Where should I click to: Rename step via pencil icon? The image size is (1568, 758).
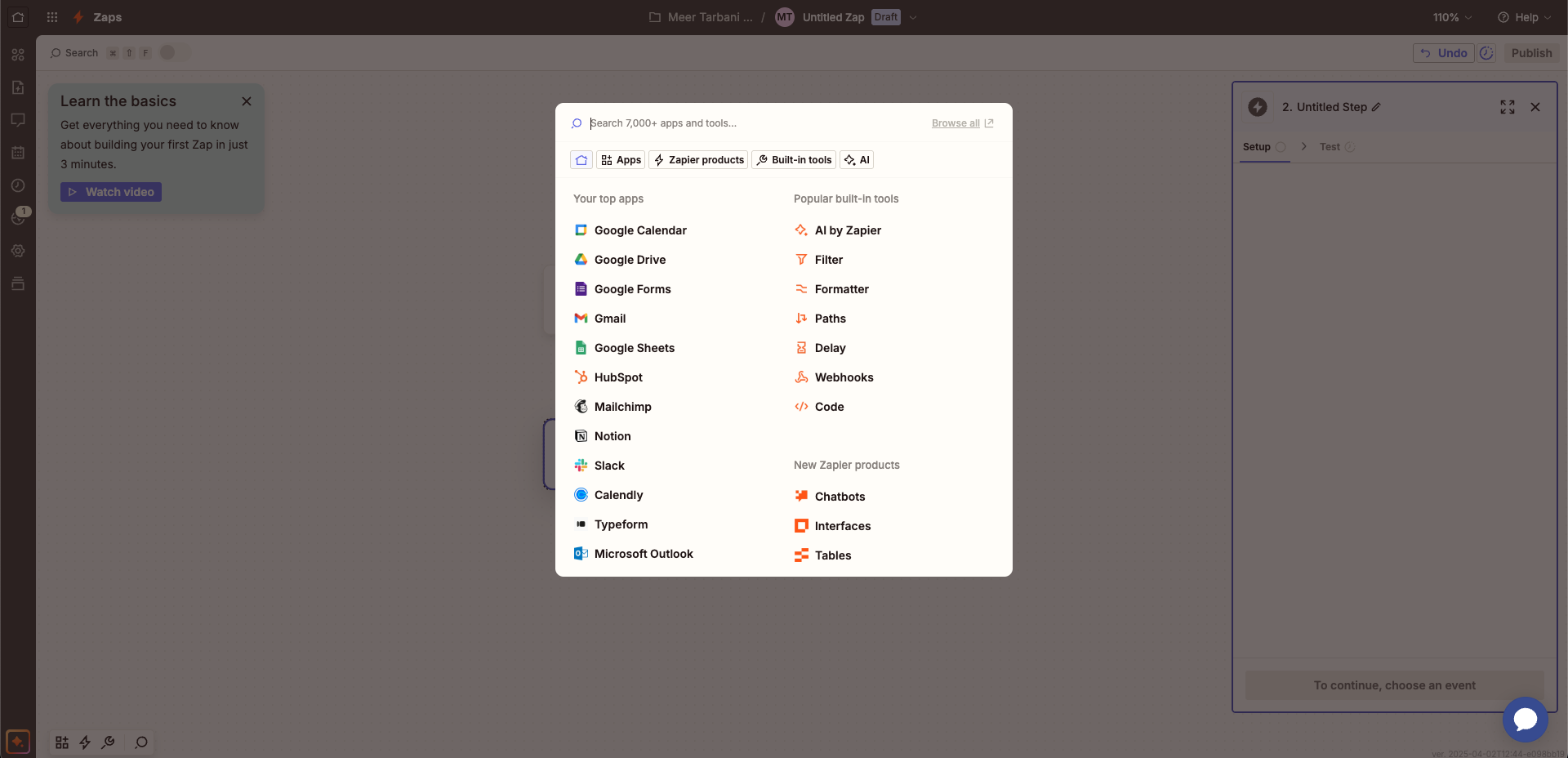click(x=1376, y=107)
